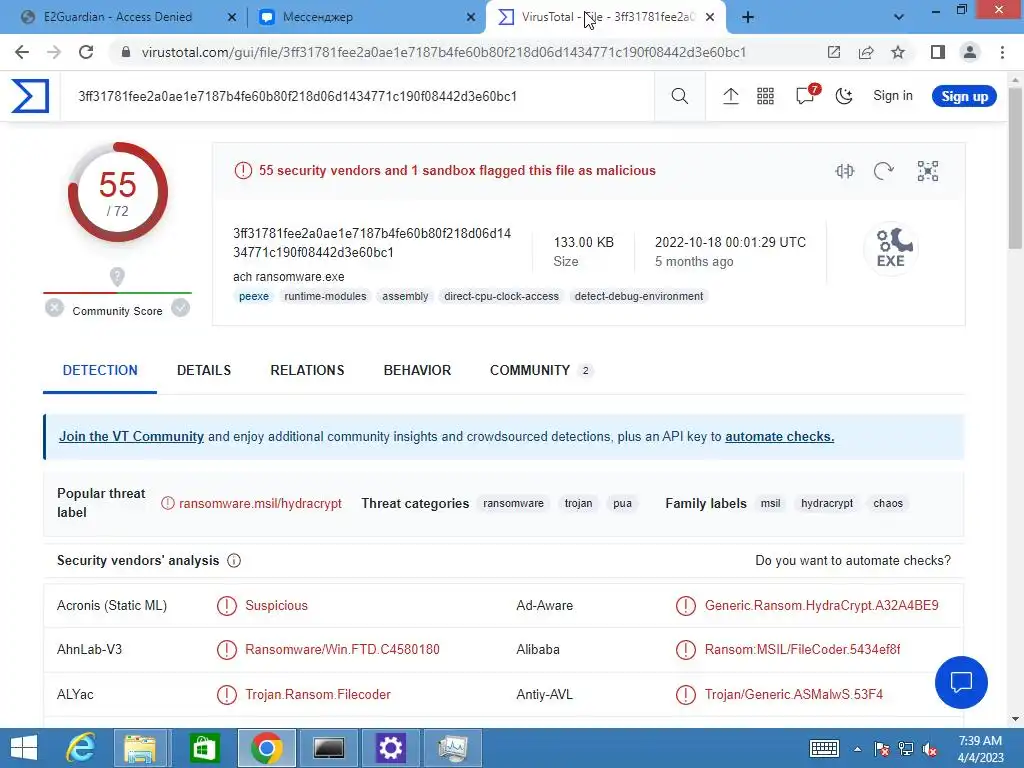Click the direct-cpu-clock-access tag
This screenshot has width=1024, height=768.
click(502, 296)
